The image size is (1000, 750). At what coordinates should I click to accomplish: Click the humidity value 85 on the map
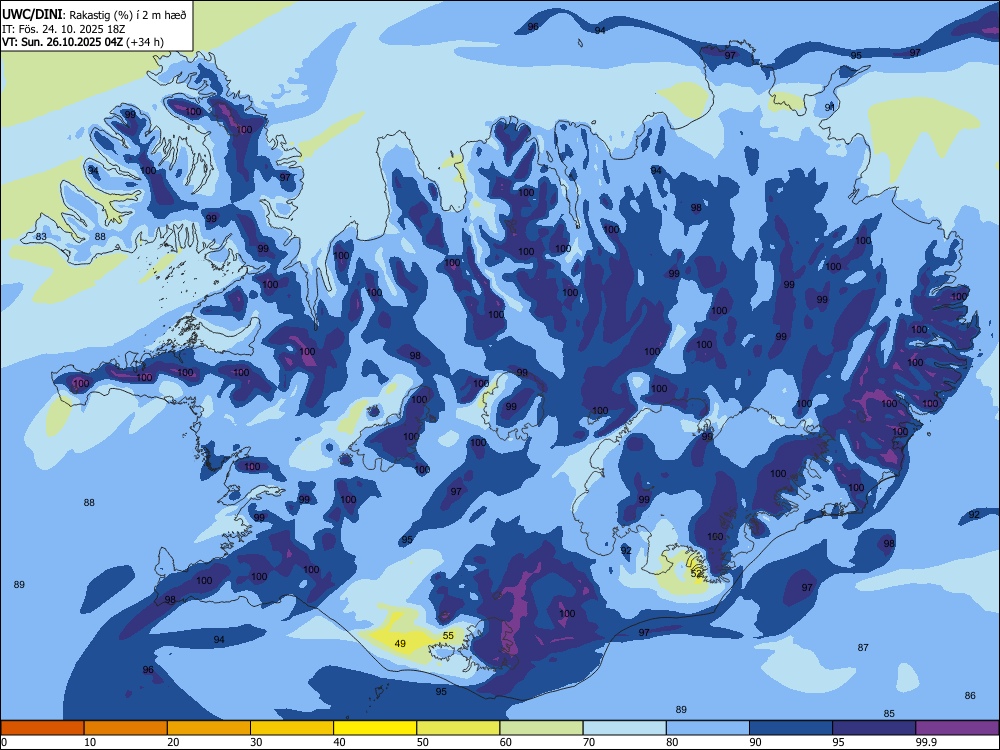pos(889,714)
